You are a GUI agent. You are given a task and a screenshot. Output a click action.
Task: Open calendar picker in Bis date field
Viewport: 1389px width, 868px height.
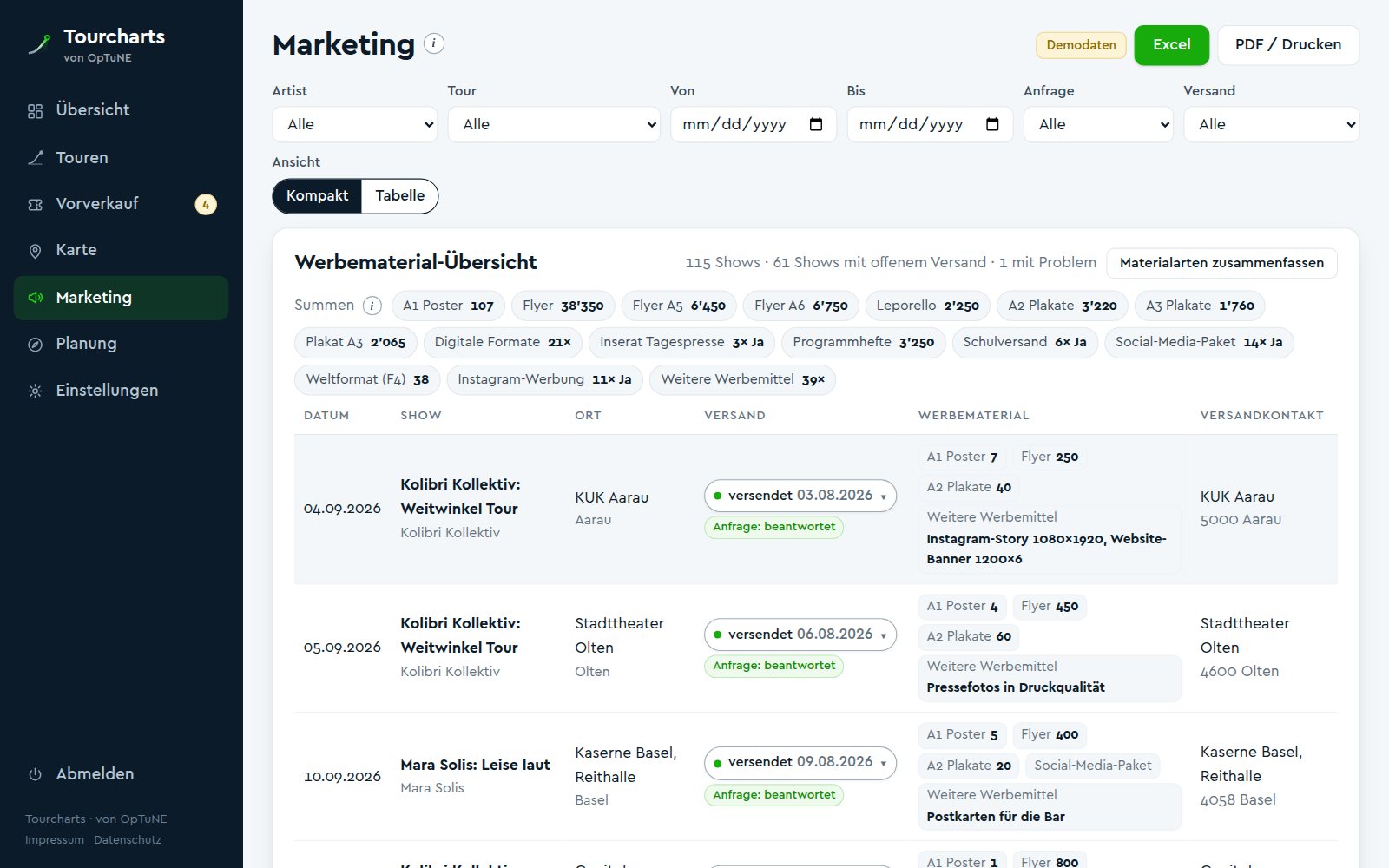click(992, 124)
